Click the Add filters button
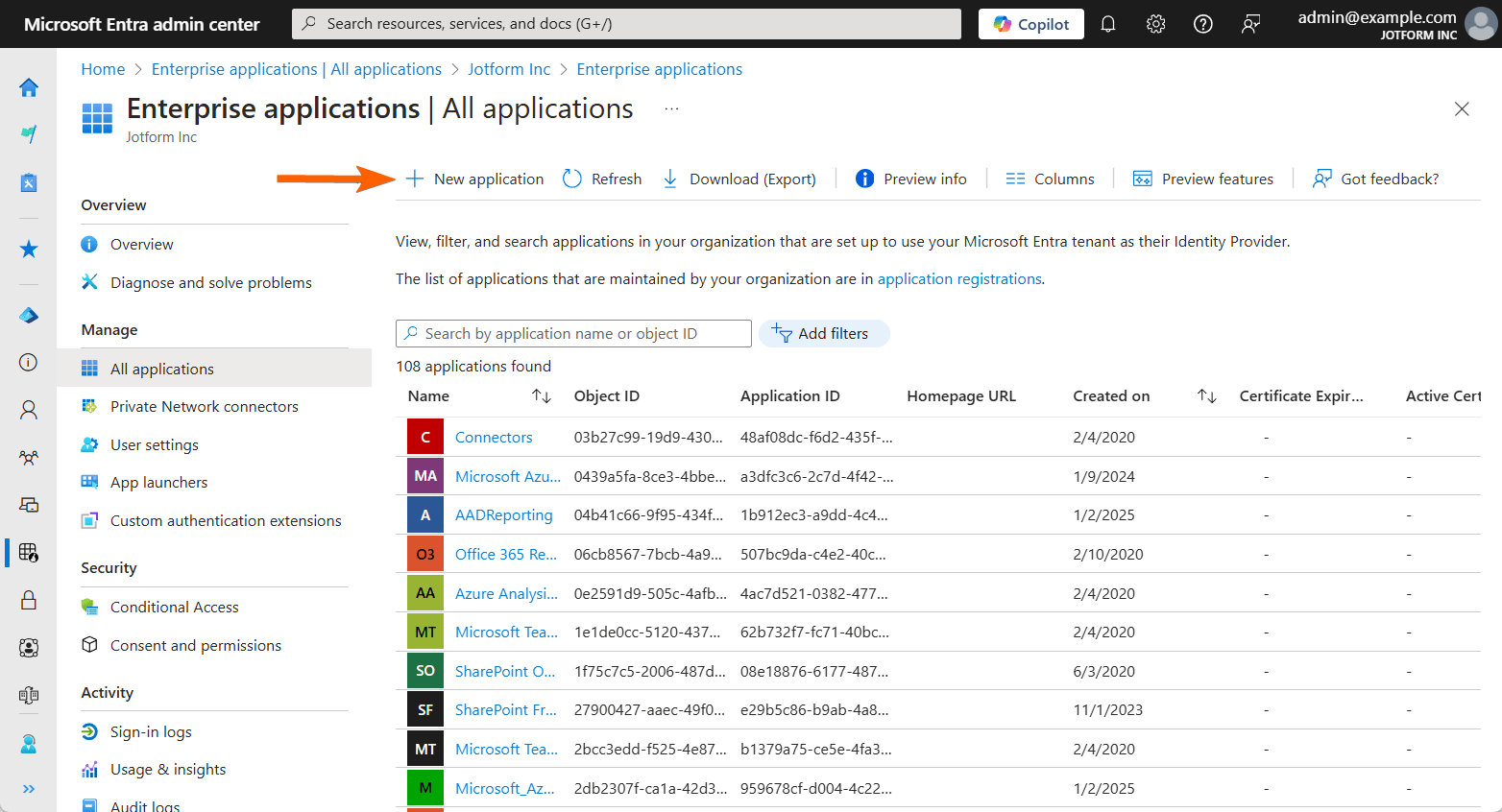The width and height of the screenshot is (1502, 812). point(823,334)
